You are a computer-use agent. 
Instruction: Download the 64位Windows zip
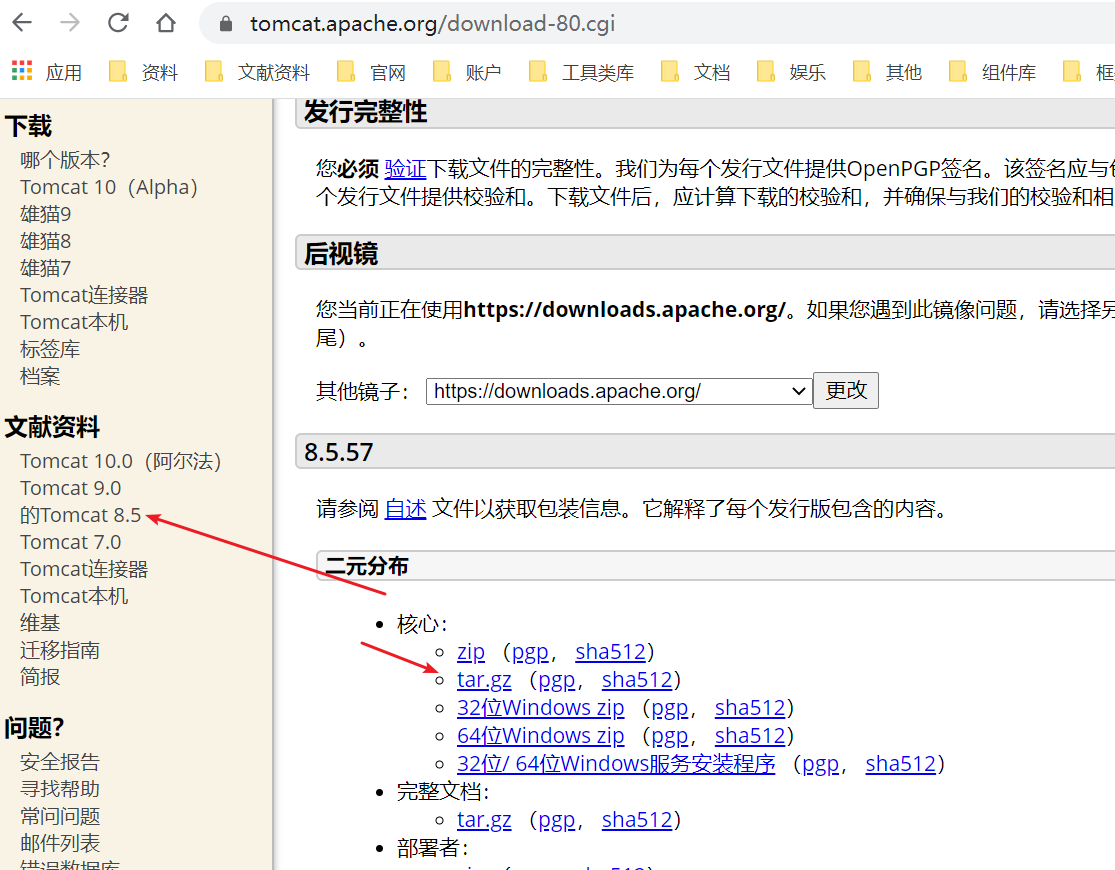click(x=540, y=736)
